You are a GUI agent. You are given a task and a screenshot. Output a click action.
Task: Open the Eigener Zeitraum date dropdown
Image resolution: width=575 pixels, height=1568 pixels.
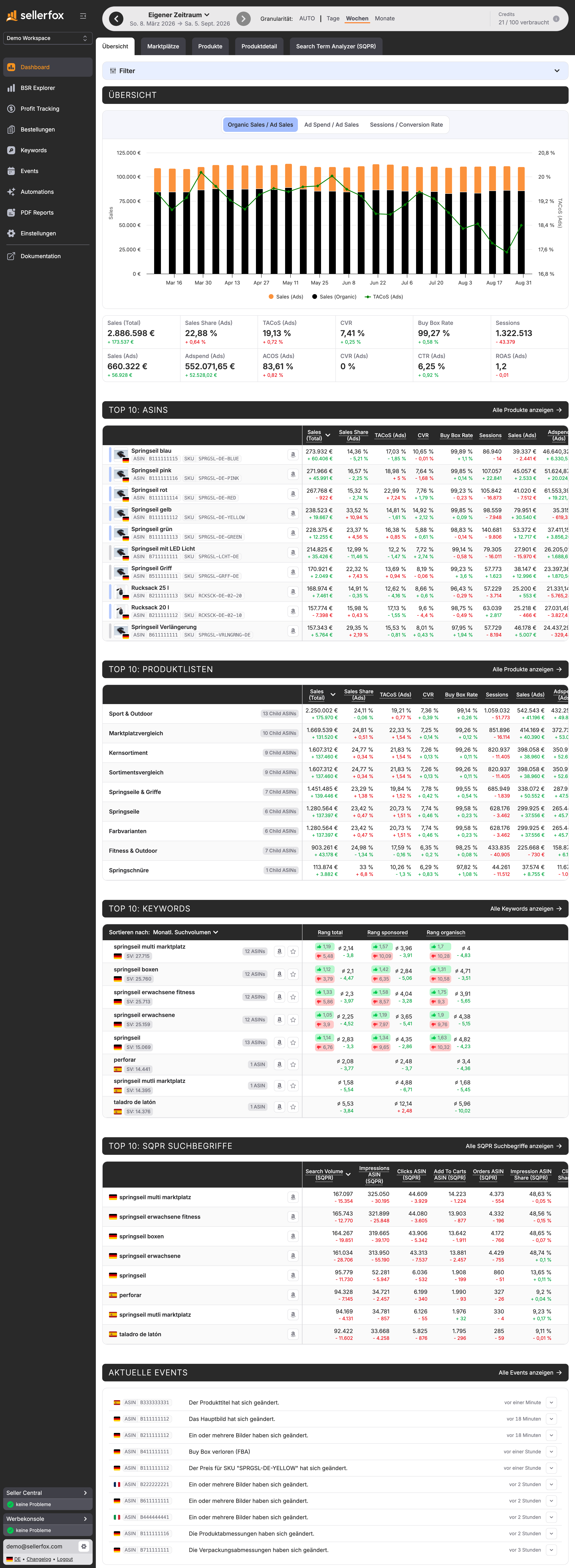click(x=179, y=15)
